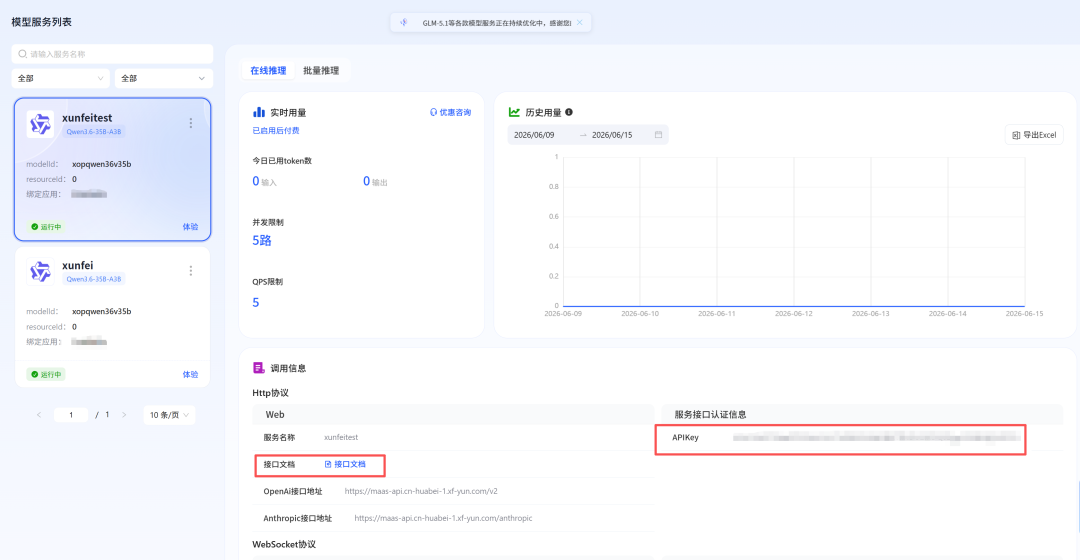Open the 10 条/页 page size dropdown
Screen dimensions: 1080x560
point(169,415)
